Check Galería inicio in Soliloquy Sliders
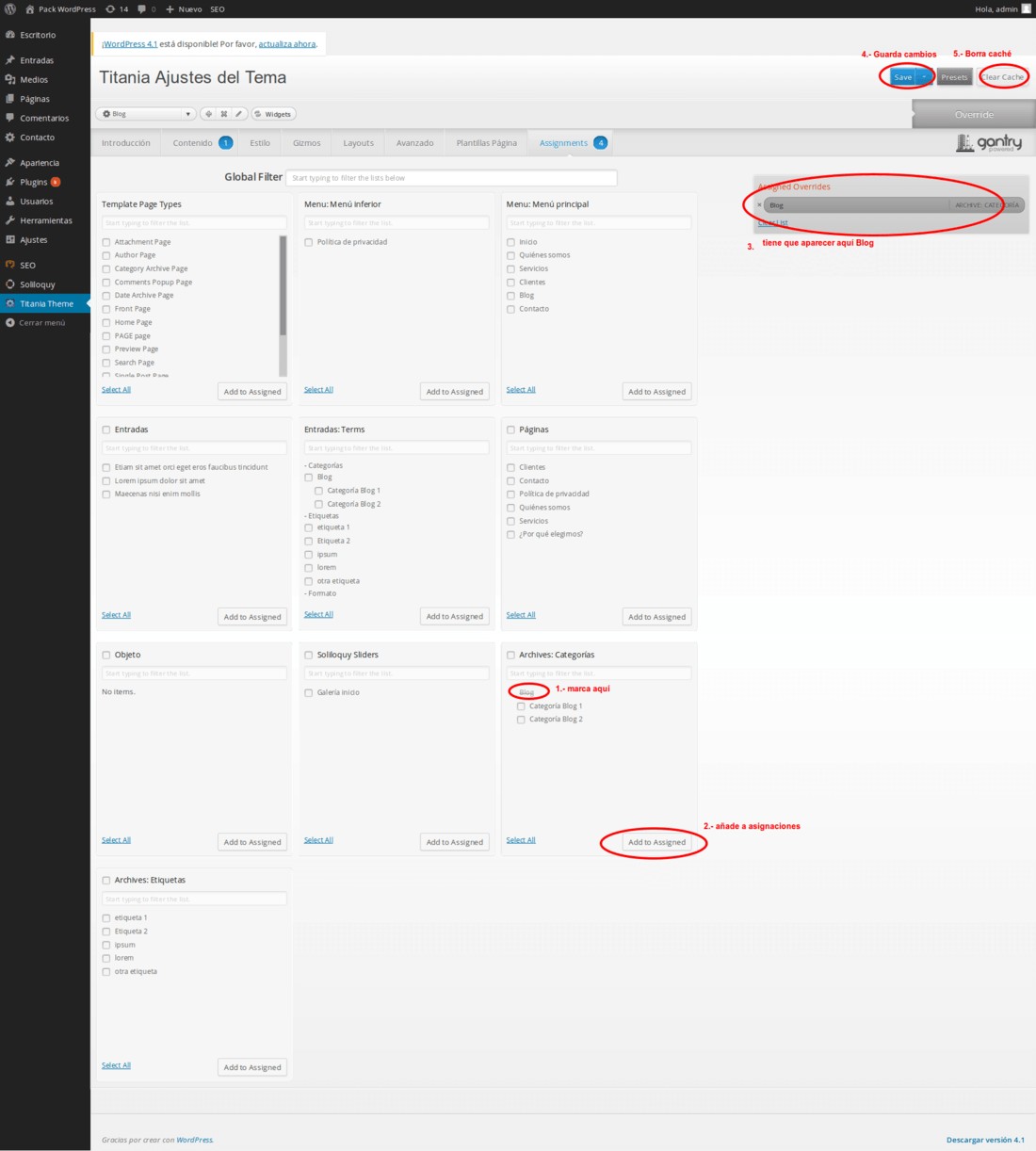Image resolution: width=1036 pixels, height=1151 pixels. tap(309, 692)
